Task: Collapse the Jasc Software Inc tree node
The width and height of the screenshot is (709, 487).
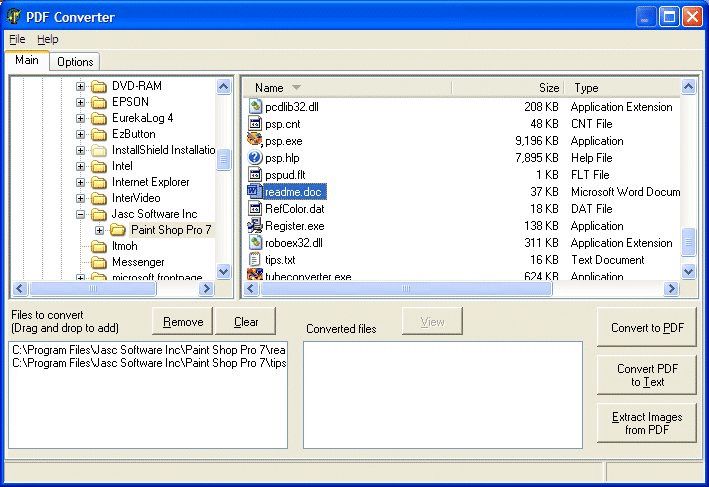Action: [x=81, y=214]
